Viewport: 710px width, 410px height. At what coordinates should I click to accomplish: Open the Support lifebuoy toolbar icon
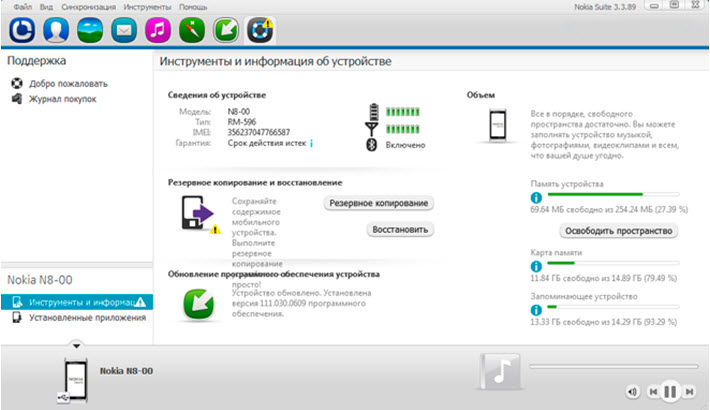pyautogui.click(x=260, y=30)
